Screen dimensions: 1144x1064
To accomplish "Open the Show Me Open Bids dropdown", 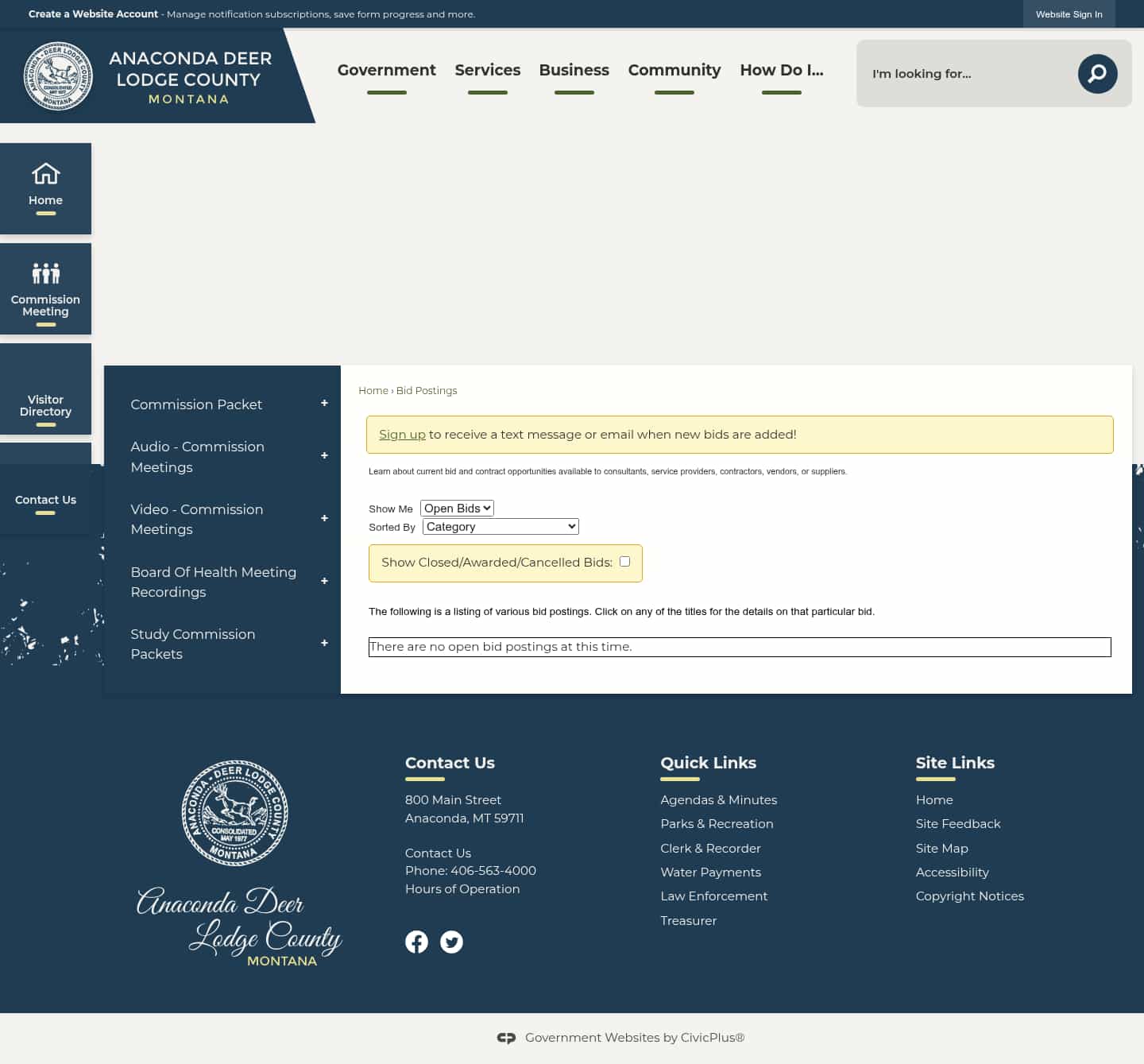I will (457, 508).
